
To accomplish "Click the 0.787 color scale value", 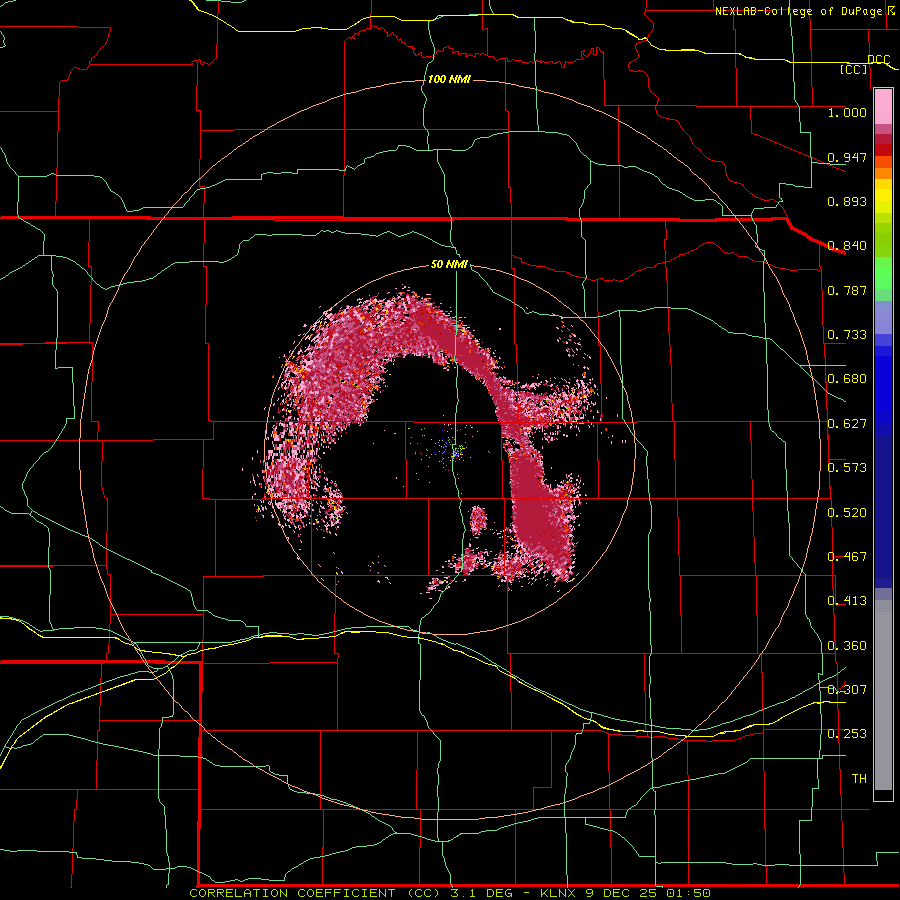I will pos(847,290).
